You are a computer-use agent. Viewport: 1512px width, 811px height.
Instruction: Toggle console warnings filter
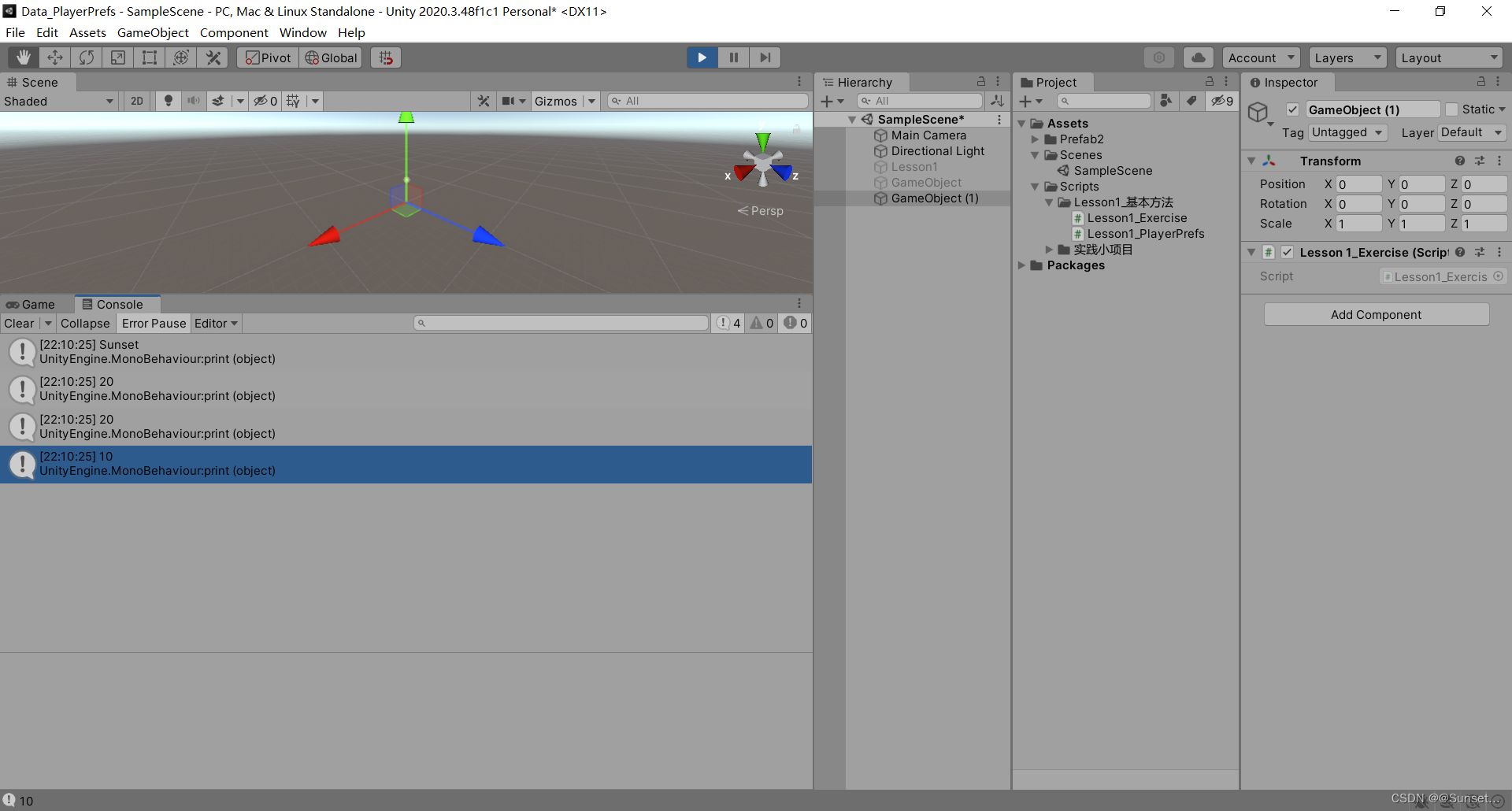click(x=762, y=323)
